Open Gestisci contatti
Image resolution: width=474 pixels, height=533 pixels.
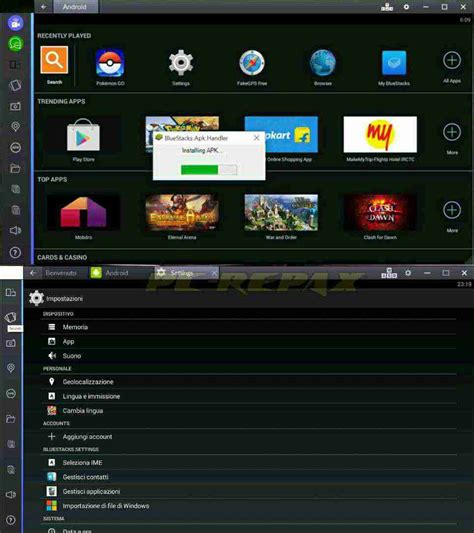(249, 477)
